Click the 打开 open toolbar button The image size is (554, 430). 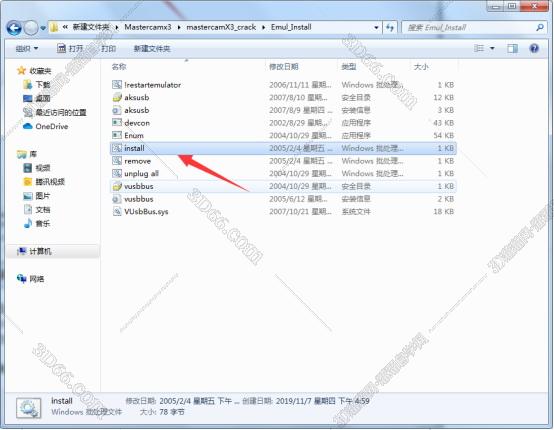click(x=70, y=48)
